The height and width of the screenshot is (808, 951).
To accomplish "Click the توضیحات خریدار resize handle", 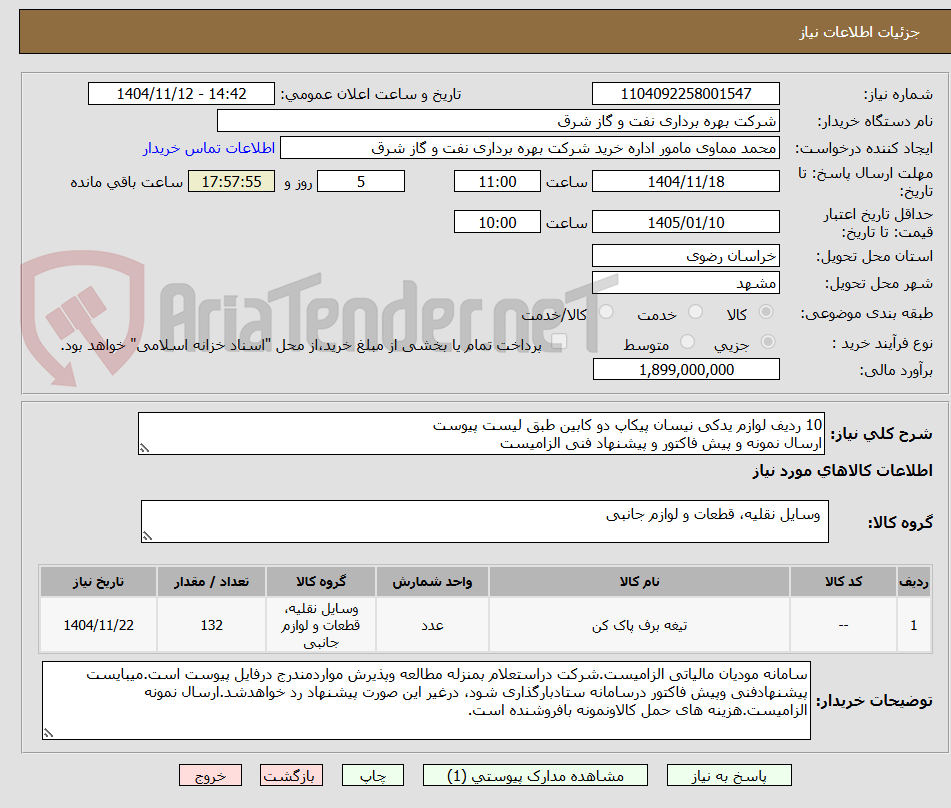I will pyautogui.click(x=49, y=733).
